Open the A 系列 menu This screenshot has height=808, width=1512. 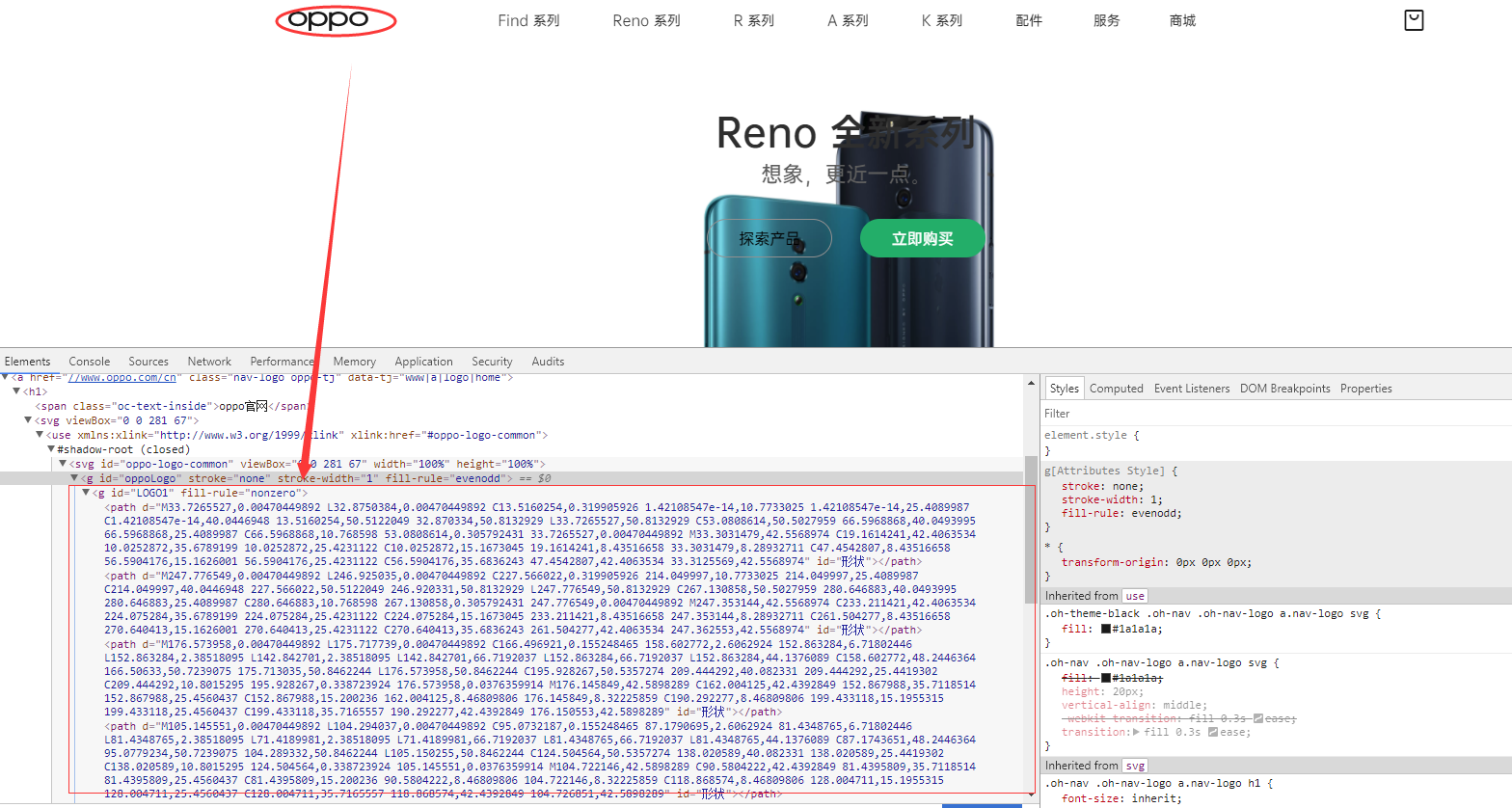848,20
